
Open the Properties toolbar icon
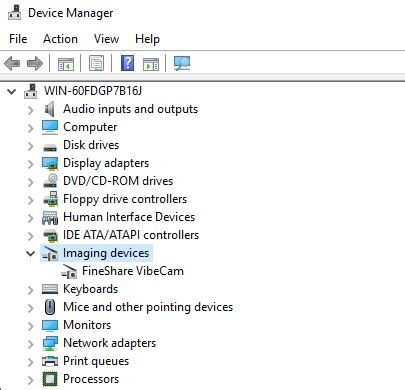click(96, 63)
